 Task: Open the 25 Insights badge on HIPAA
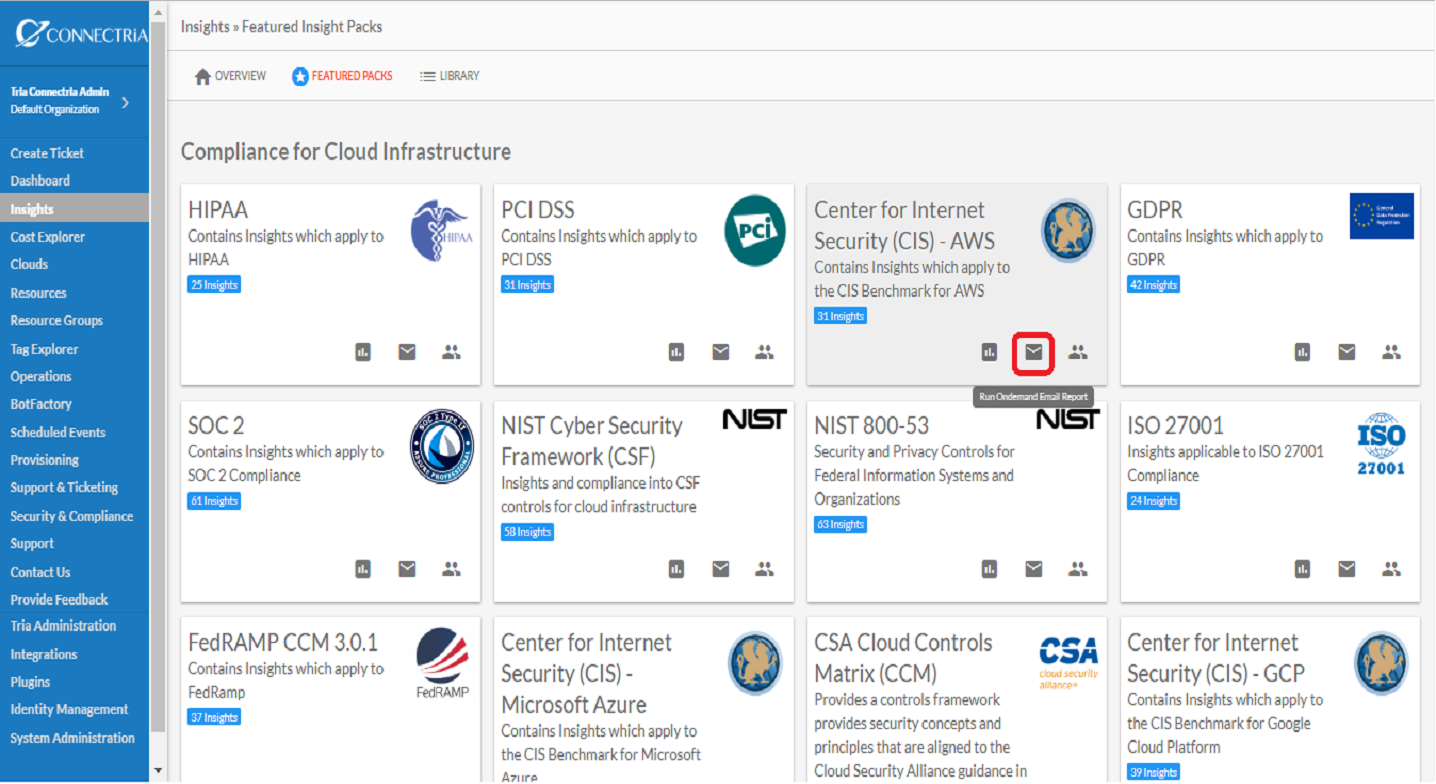[214, 285]
